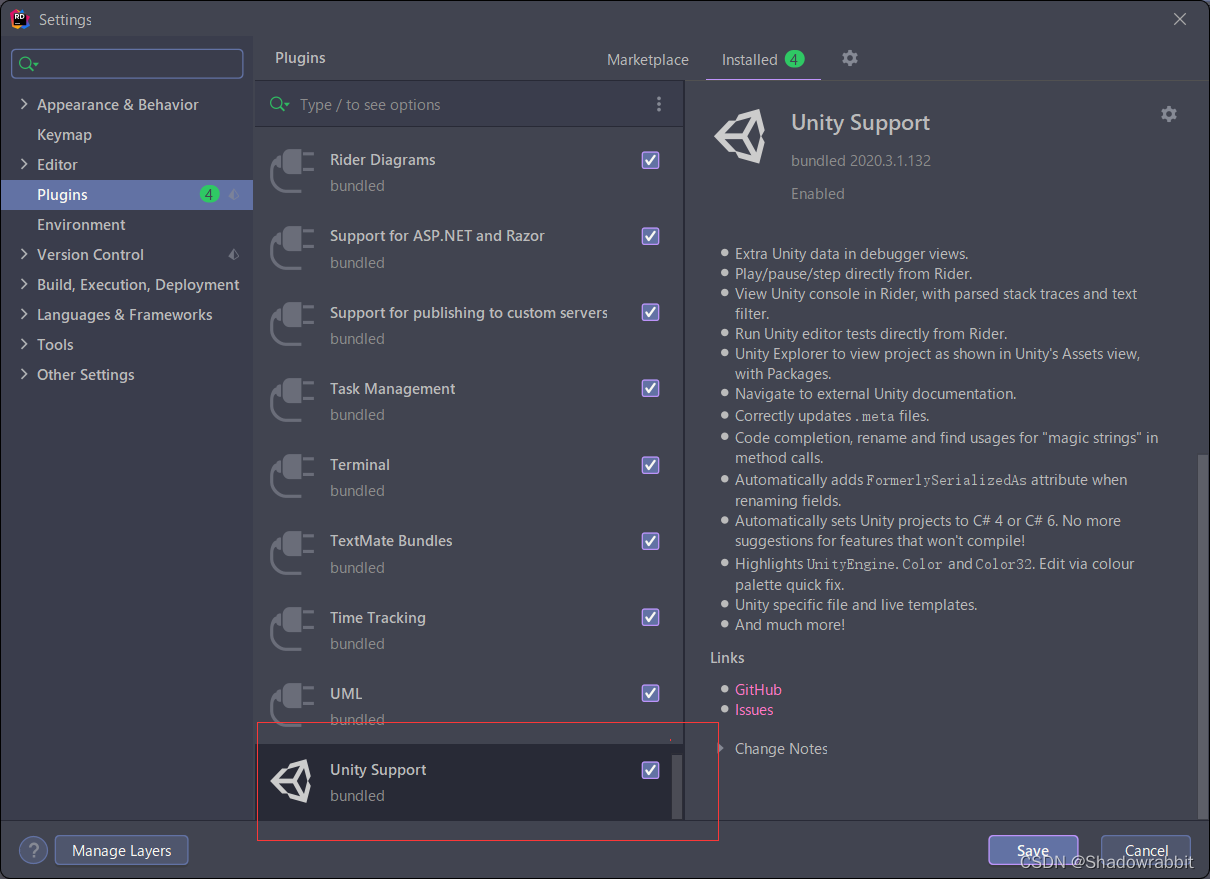Expand Appearance & Behavior settings
Image resolution: width=1210 pixels, height=879 pixels.
coord(24,104)
